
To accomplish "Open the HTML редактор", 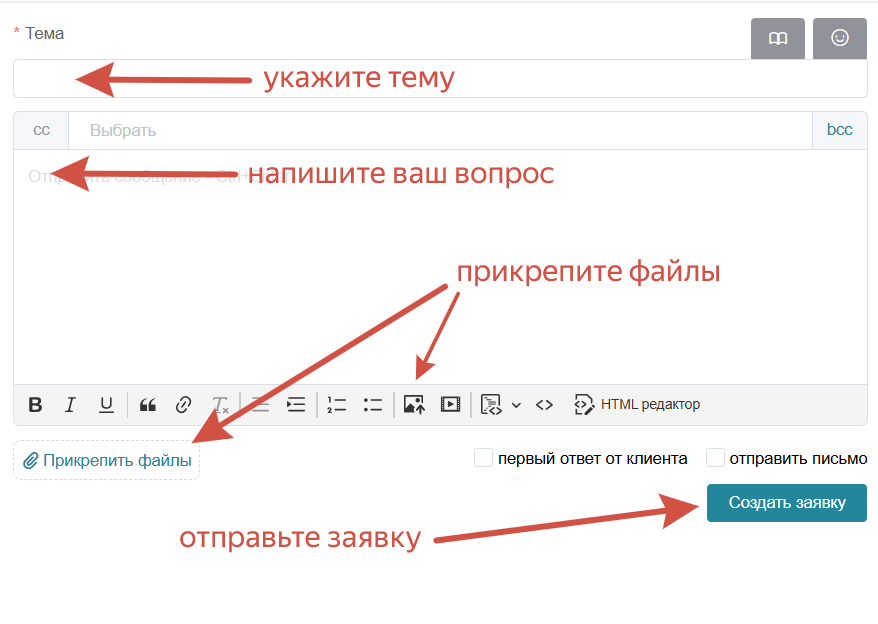I will [637, 404].
